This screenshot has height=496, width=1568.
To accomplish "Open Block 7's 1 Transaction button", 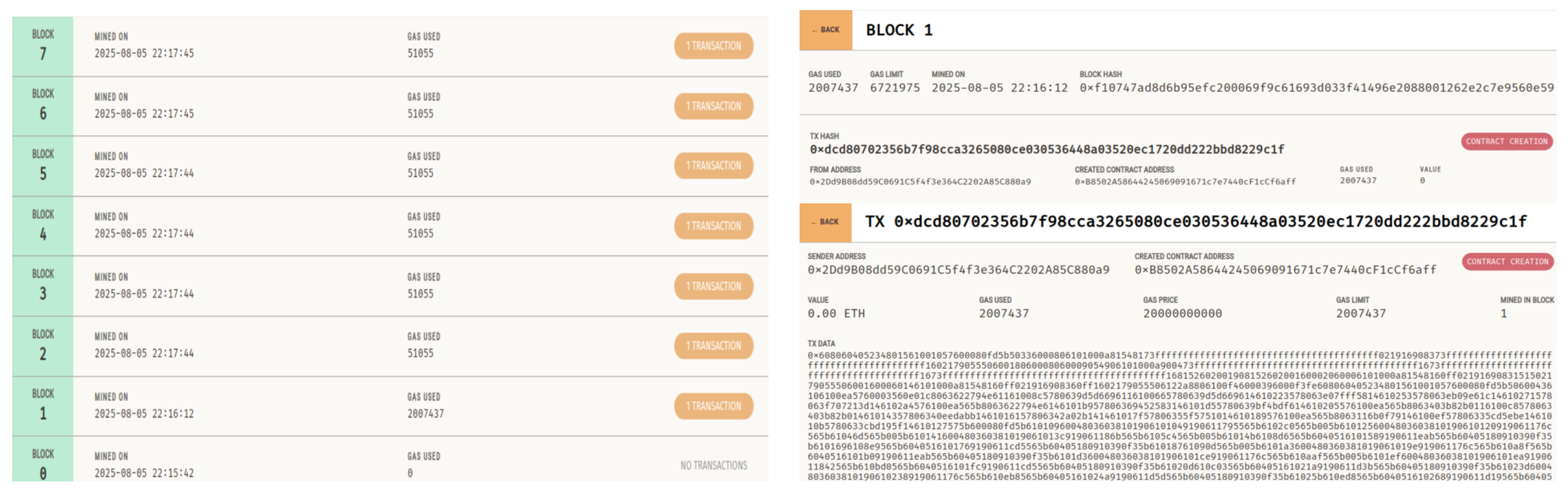I will 713,46.
